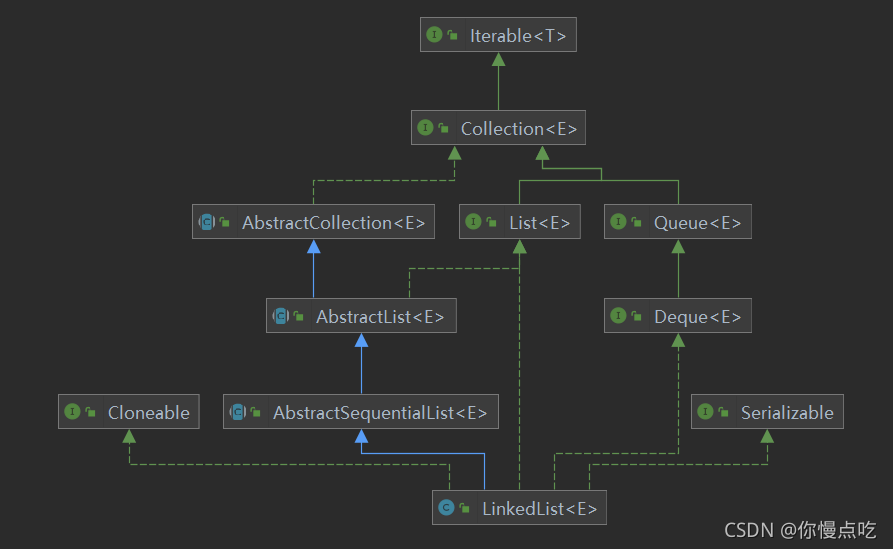
Task: Click the public lock icon on LinkedList<E>
Action: point(465,508)
